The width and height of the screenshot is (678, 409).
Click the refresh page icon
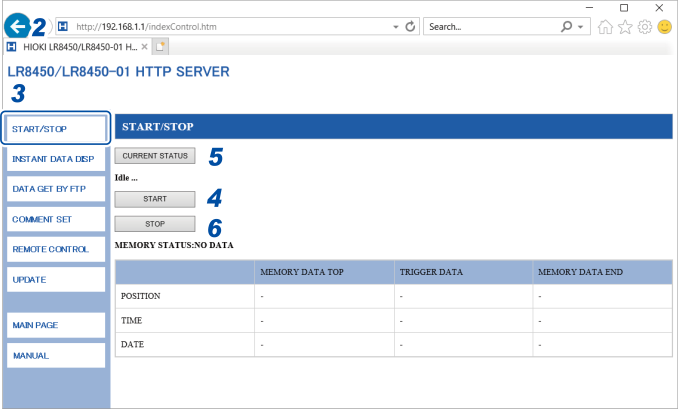410,27
